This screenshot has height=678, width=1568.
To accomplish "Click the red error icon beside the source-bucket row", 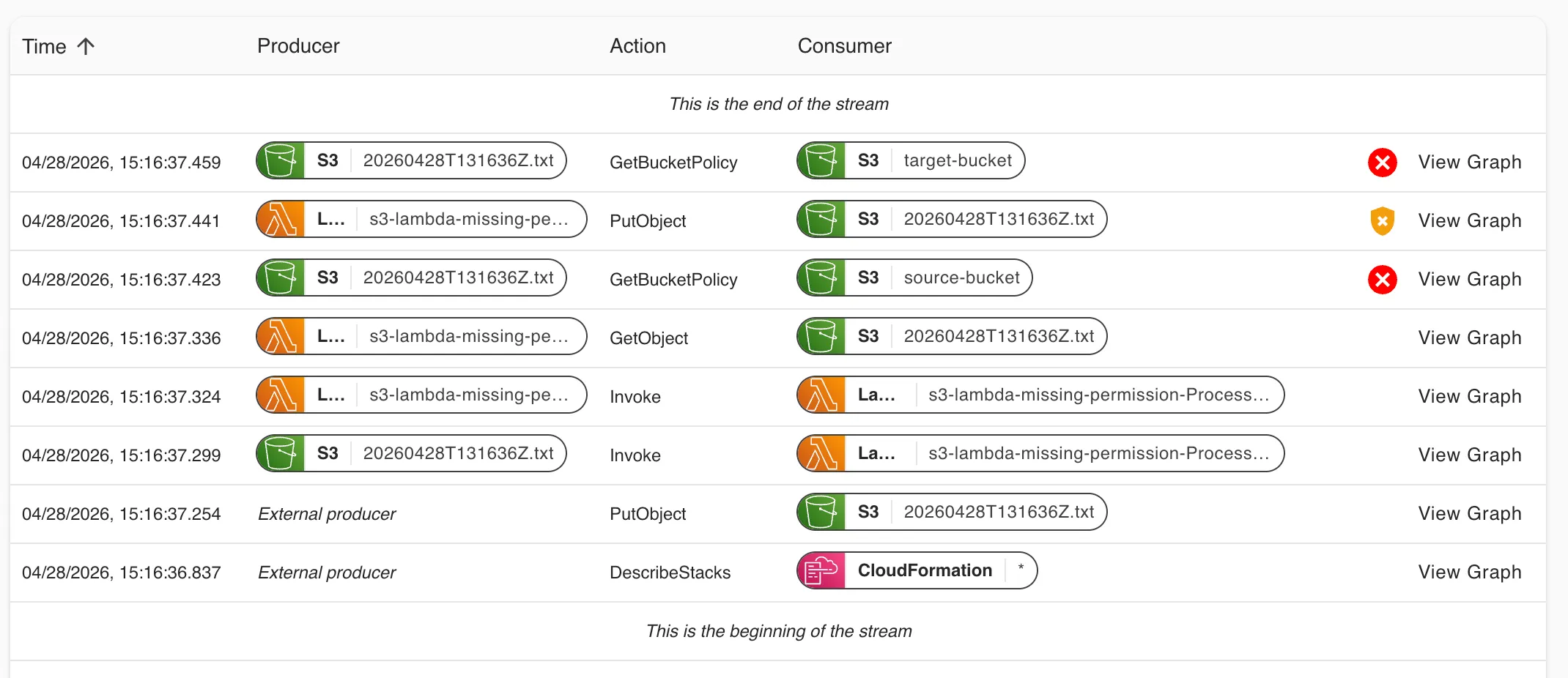I will point(1383,279).
